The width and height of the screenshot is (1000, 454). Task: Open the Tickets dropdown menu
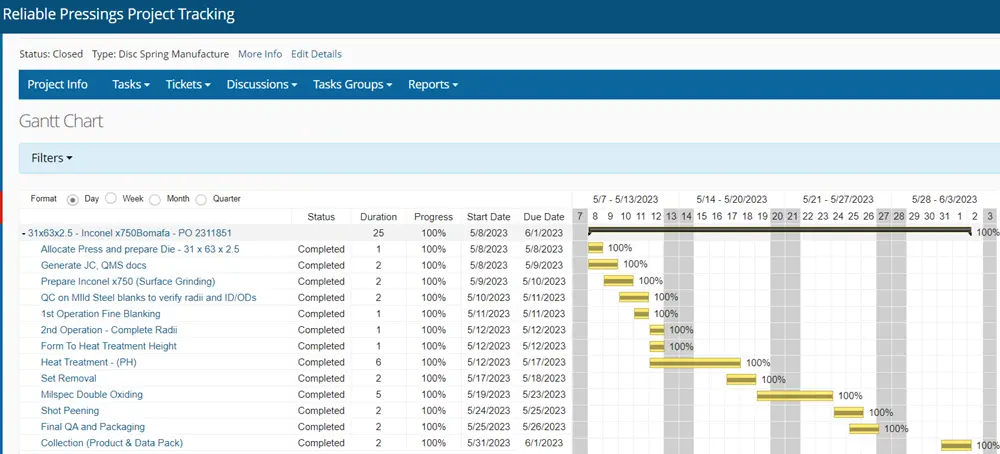(188, 85)
